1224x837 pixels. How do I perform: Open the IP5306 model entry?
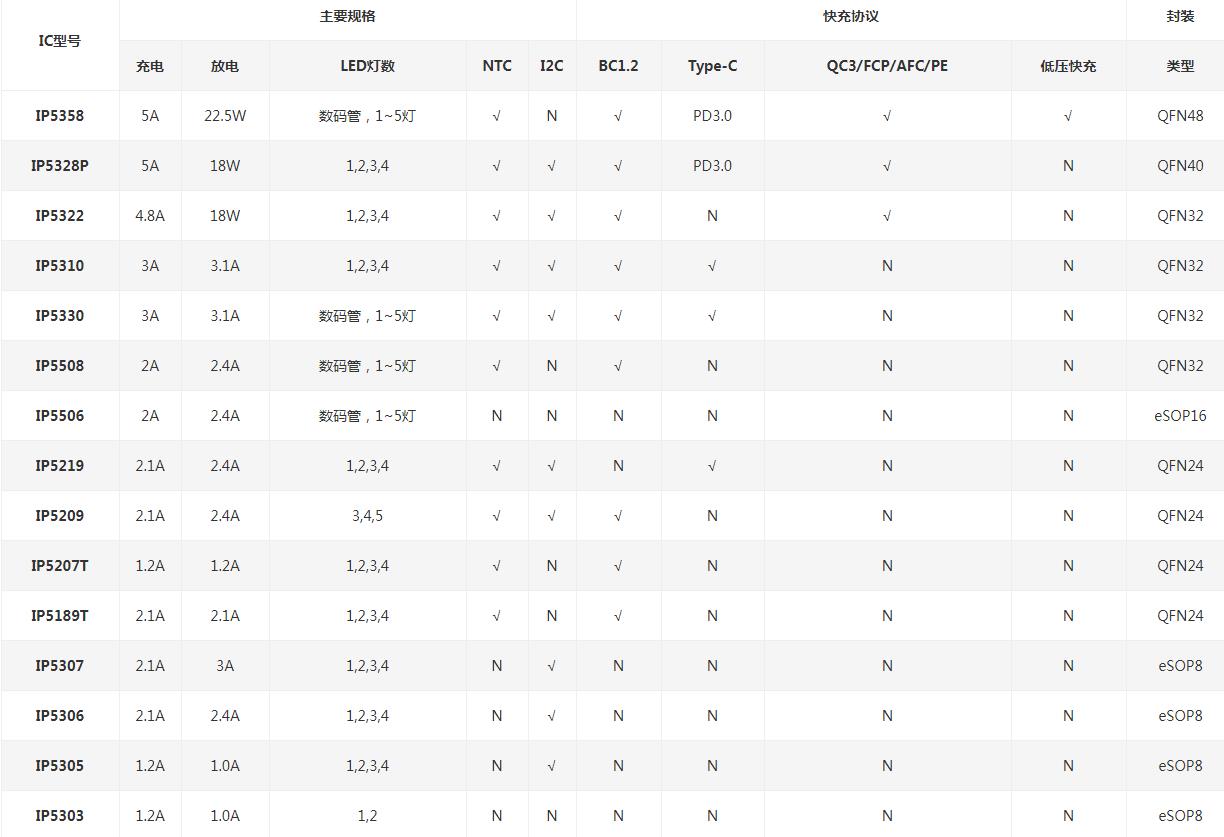(60, 716)
